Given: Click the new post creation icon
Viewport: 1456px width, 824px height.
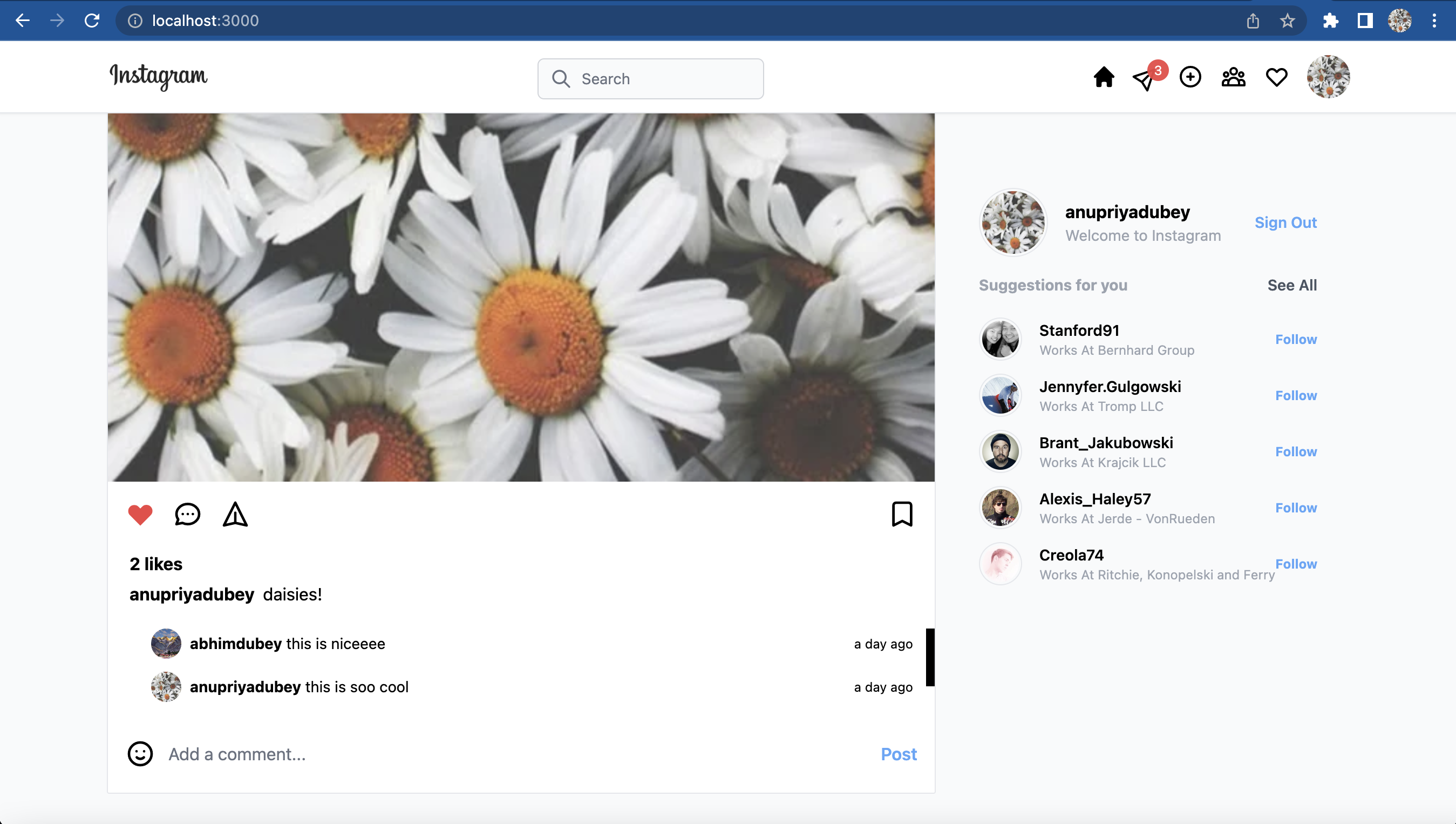Looking at the screenshot, I should click(x=1190, y=77).
